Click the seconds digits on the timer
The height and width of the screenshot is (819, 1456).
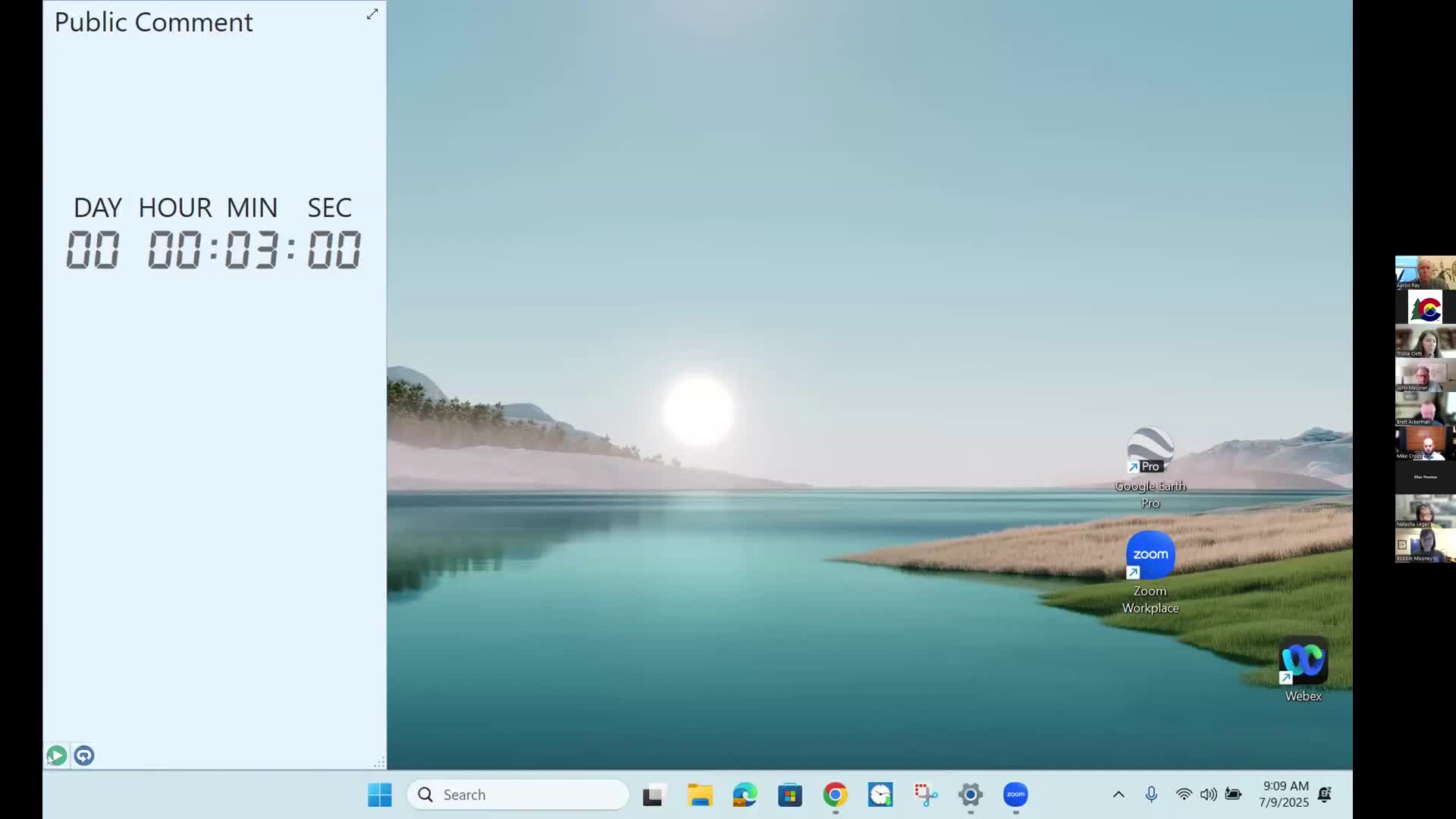[334, 250]
